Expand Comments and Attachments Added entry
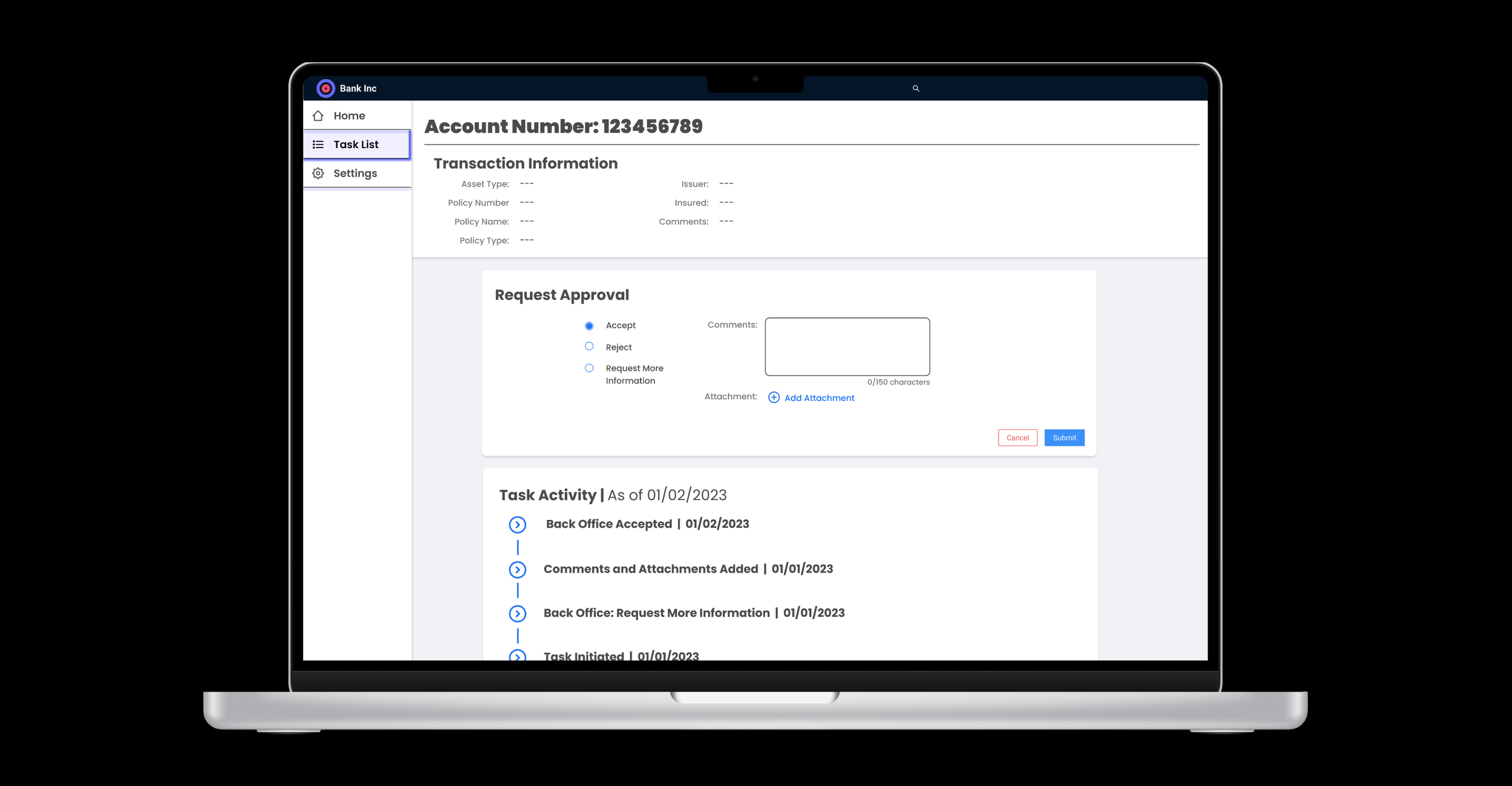 517,570
